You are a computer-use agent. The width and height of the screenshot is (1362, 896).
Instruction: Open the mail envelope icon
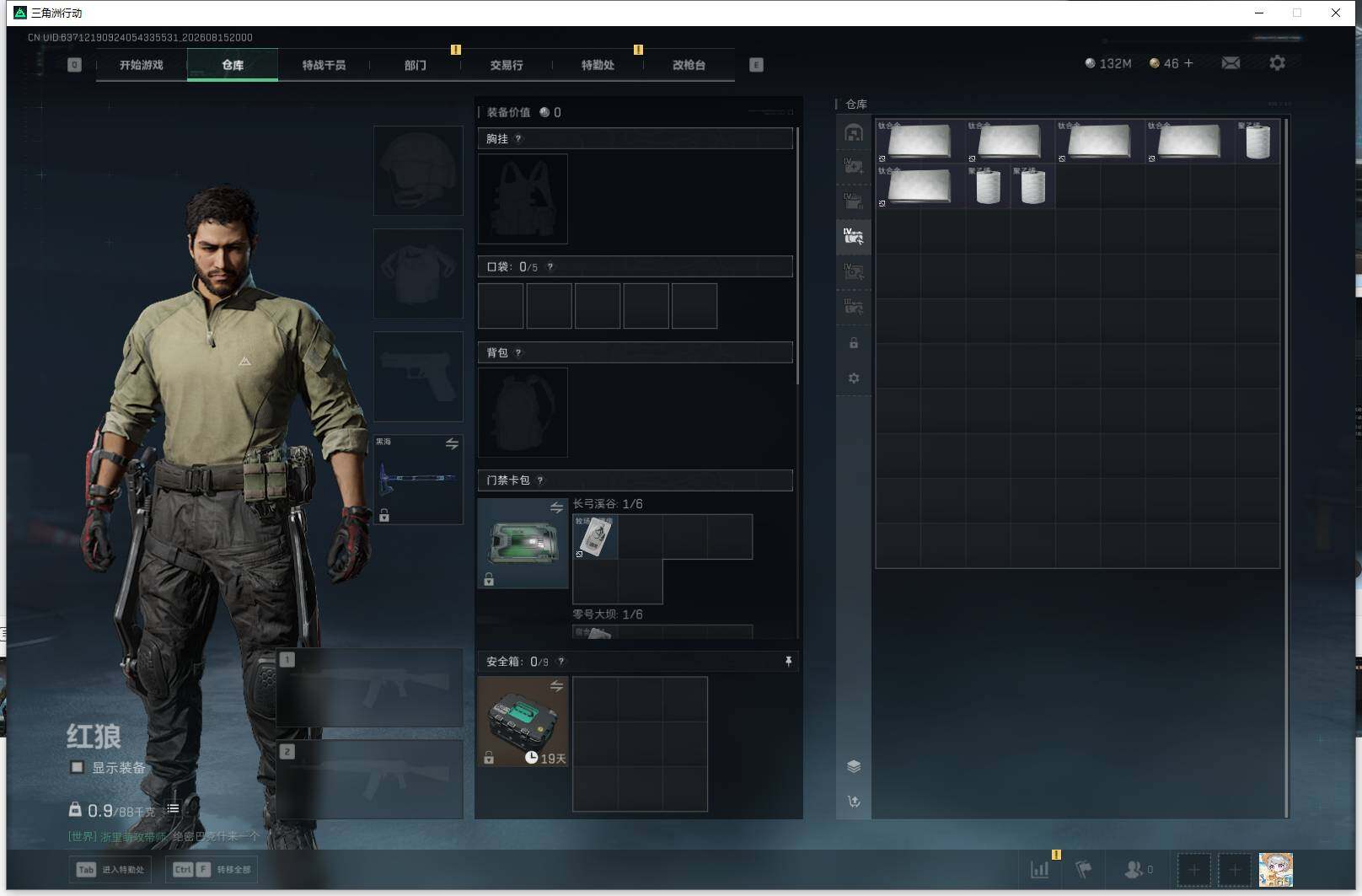pos(1231,63)
